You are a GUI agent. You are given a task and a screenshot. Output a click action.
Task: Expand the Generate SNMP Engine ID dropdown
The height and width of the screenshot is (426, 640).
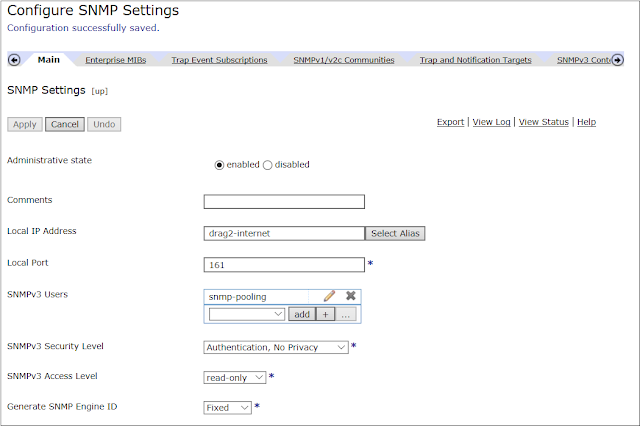tap(227, 407)
